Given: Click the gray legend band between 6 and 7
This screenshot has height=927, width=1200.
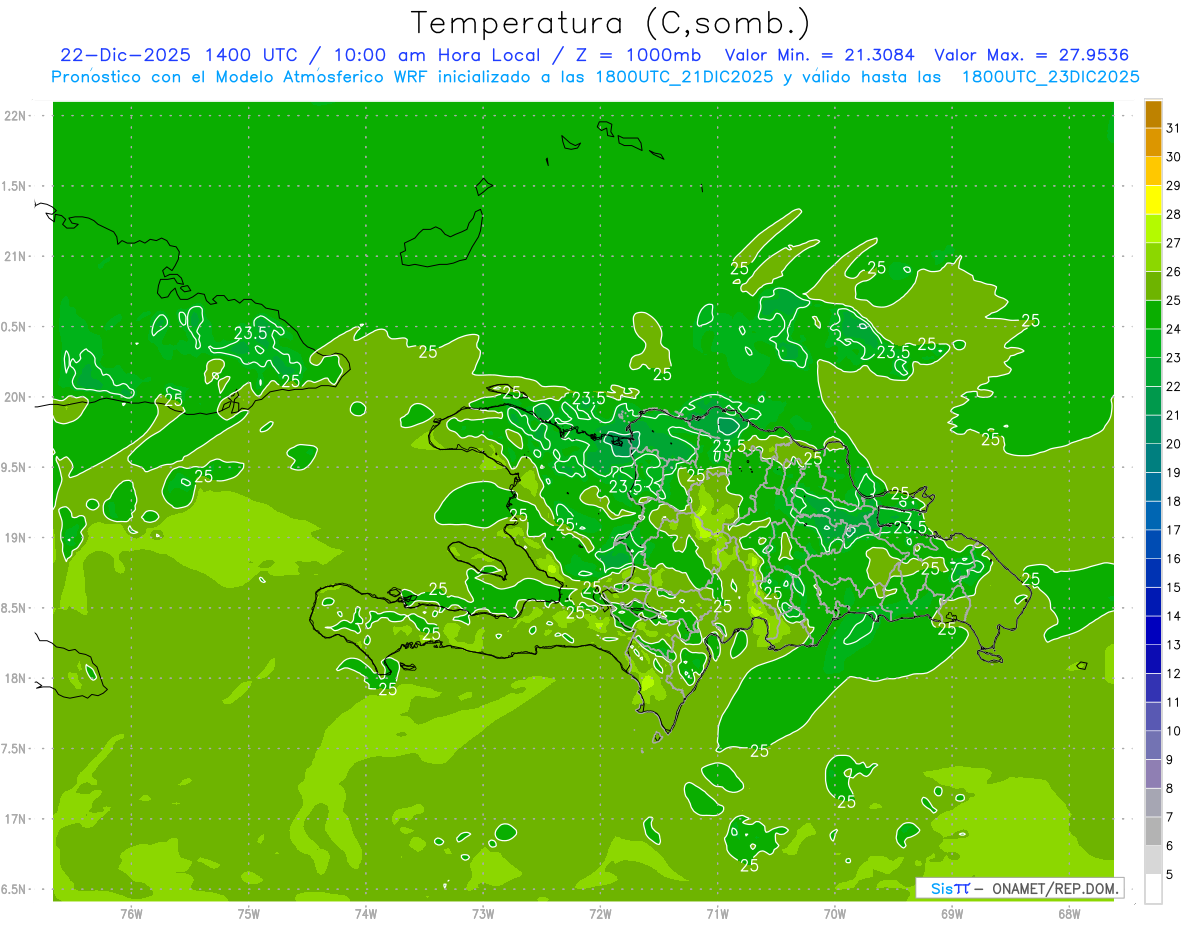Looking at the screenshot, I should click(x=1153, y=831).
